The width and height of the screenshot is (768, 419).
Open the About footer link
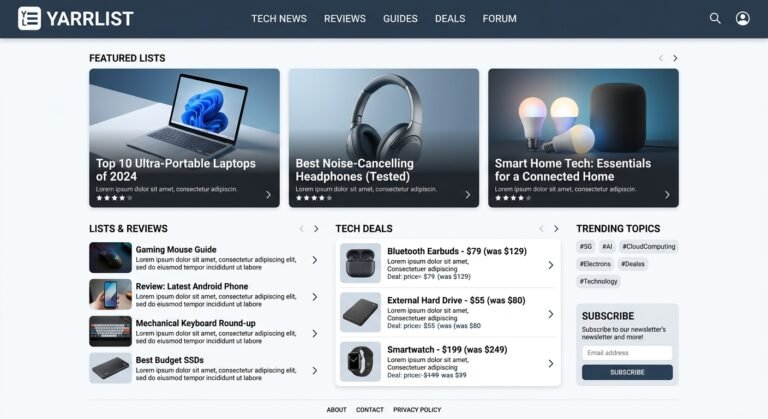(336, 410)
